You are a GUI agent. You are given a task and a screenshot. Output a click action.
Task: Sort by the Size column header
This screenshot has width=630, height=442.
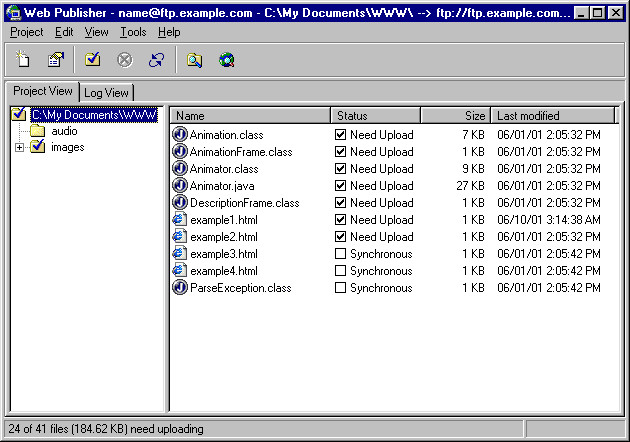click(x=455, y=116)
